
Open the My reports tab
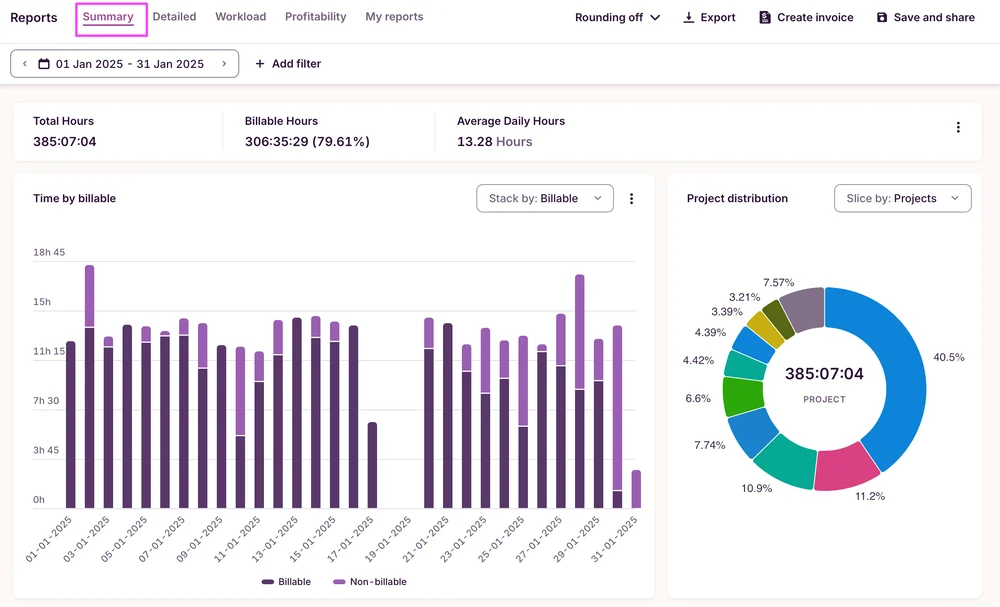pyautogui.click(x=394, y=17)
